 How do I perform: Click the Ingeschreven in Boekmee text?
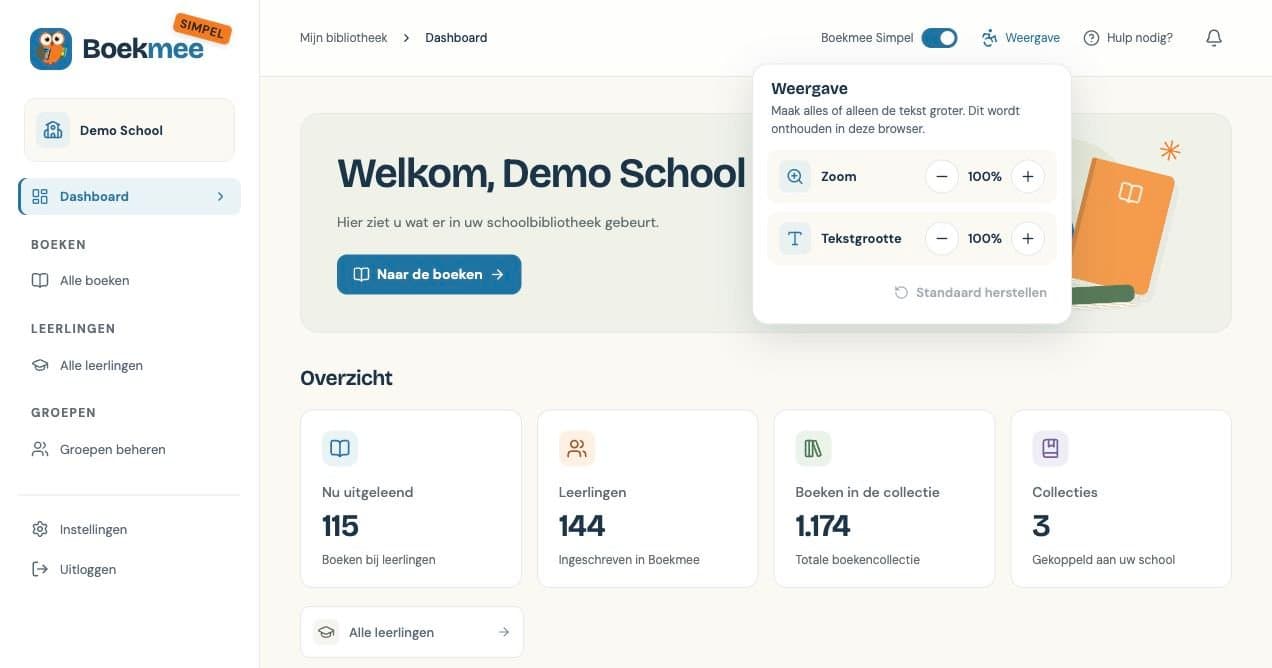pos(629,560)
